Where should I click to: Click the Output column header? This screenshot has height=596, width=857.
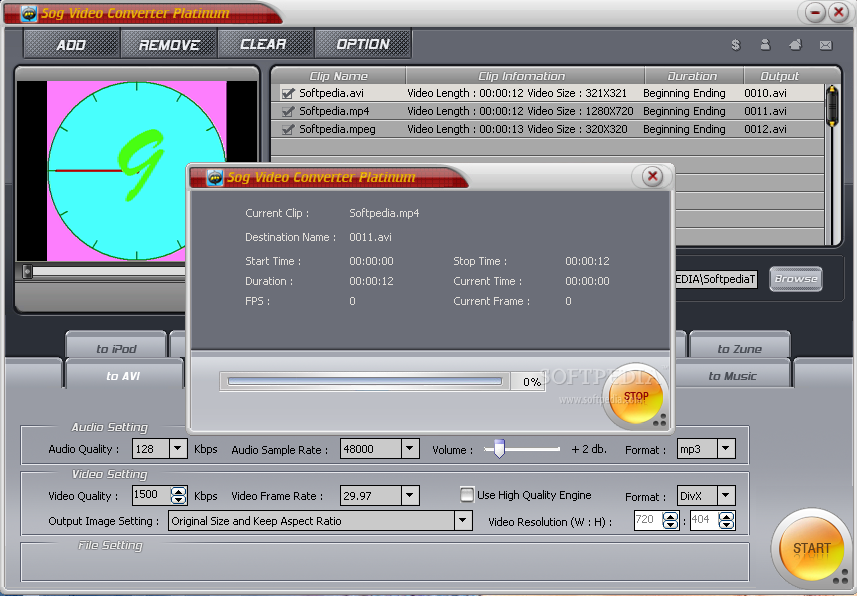pos(782,76)
